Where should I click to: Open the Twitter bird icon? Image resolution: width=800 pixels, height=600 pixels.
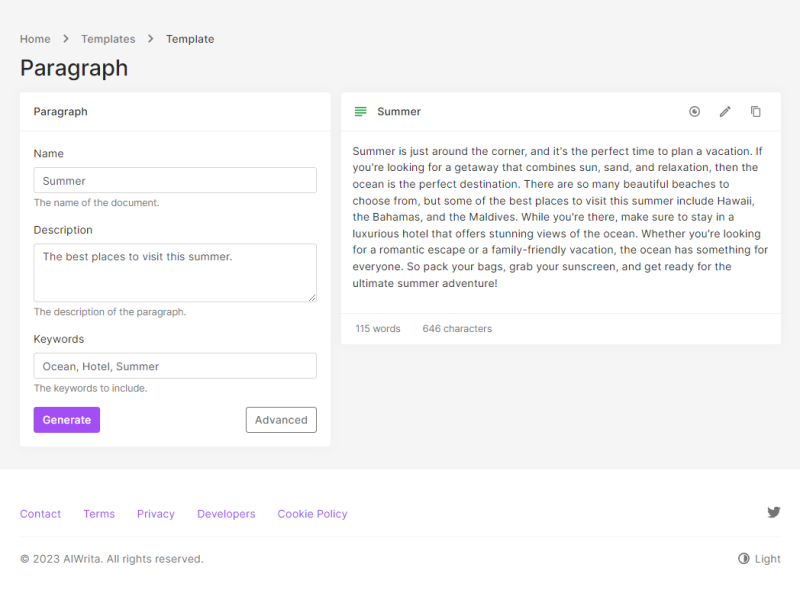773,512
